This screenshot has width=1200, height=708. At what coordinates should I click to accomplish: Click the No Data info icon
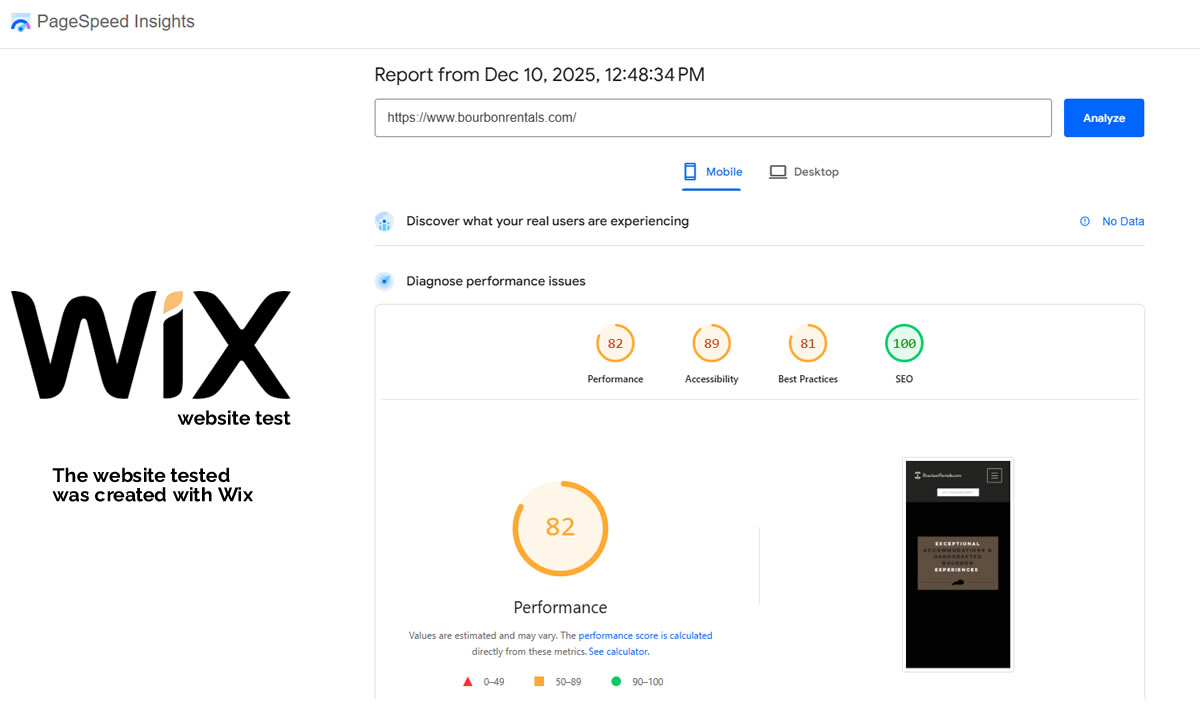click(x=1085, y=222)
